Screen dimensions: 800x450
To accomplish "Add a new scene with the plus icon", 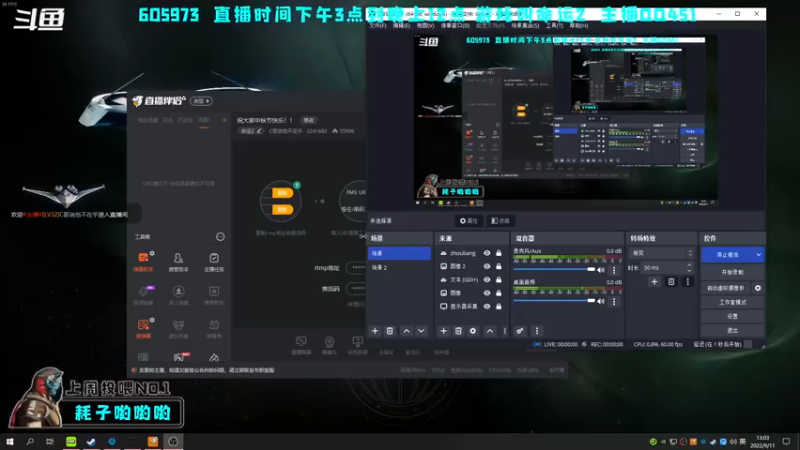I will pyautogui.click(x=375, y=331).
